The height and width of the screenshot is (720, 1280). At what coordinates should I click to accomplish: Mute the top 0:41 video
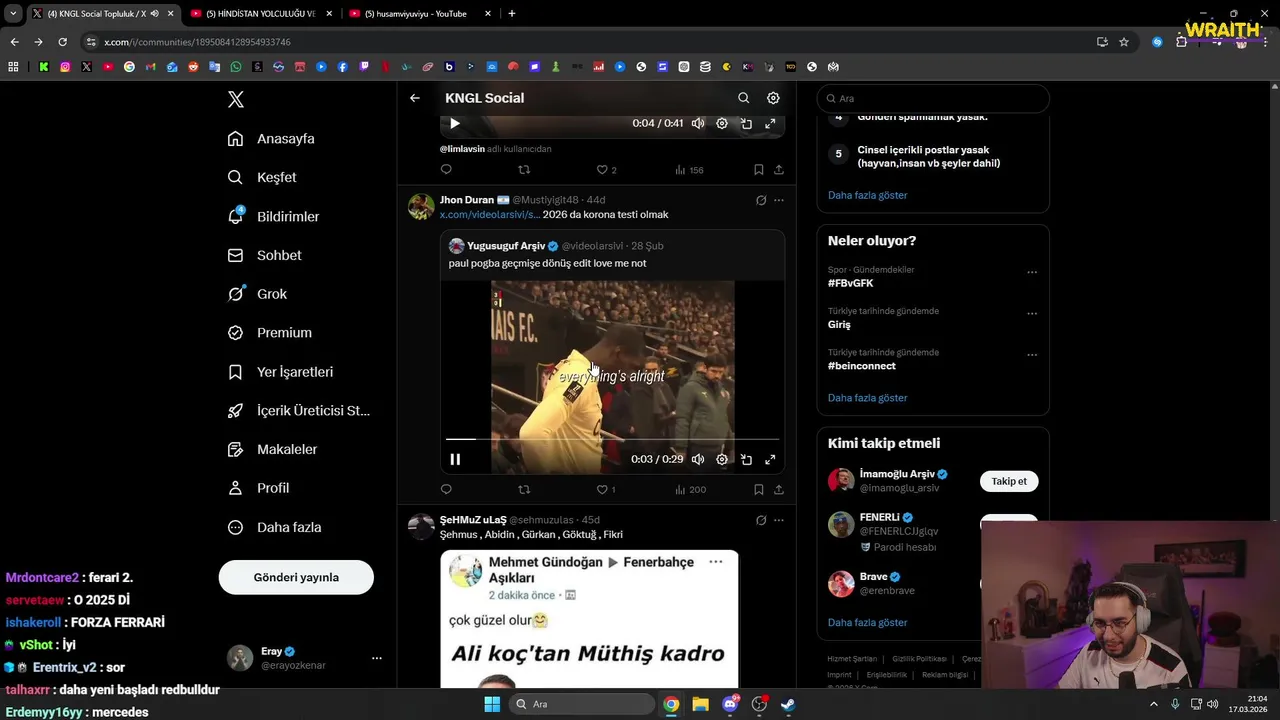point(698,124)
